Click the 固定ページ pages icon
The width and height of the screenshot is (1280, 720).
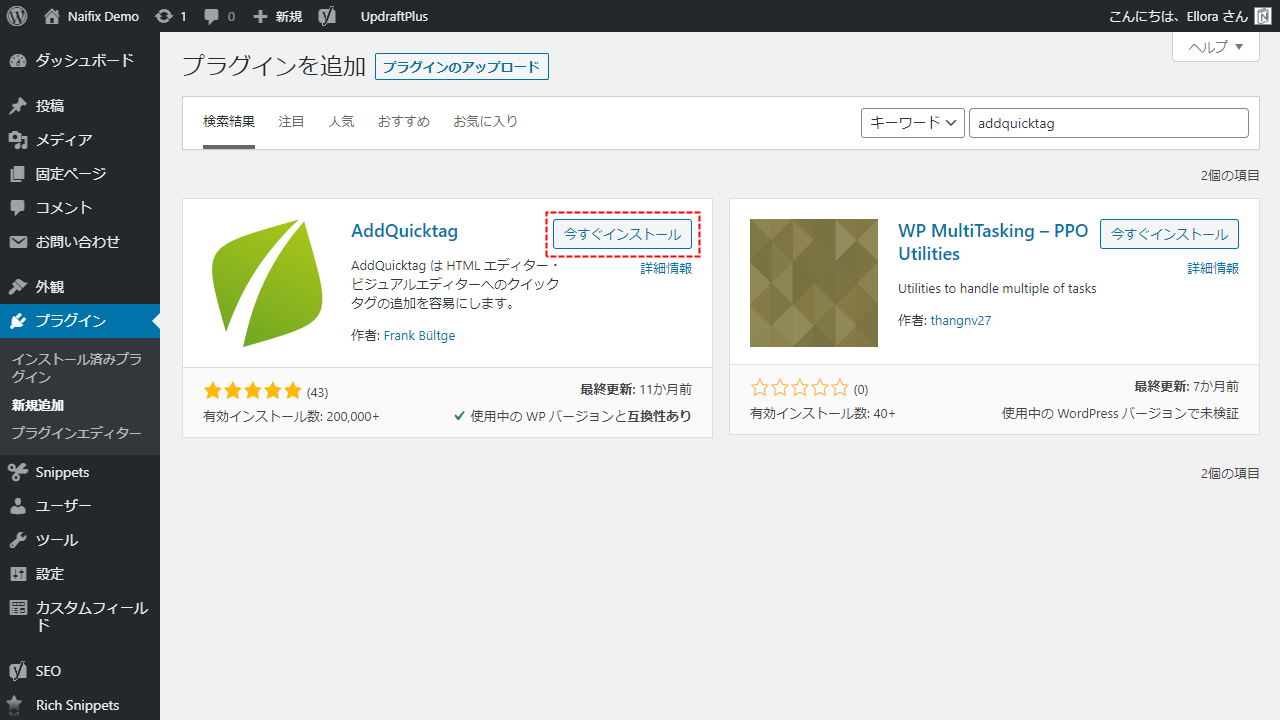[x=18, y=174]
